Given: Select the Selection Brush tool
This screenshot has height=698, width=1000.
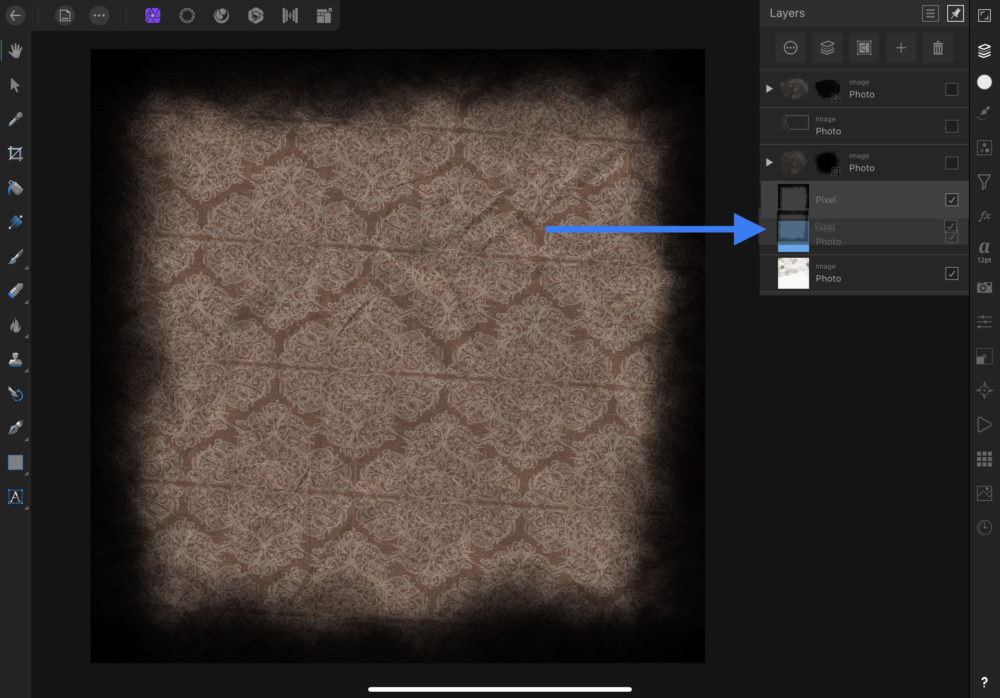Looking at the screenshot, I should click(x=15, y=222).
